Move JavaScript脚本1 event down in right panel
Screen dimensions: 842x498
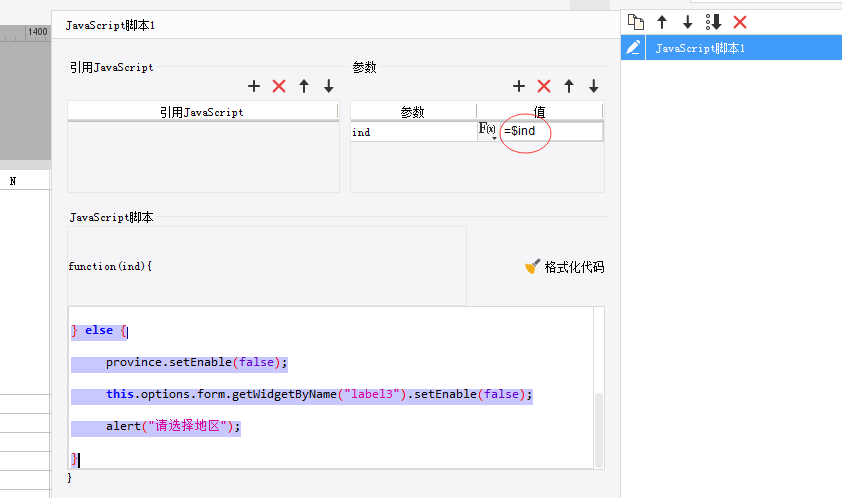(x=688, y=22)
